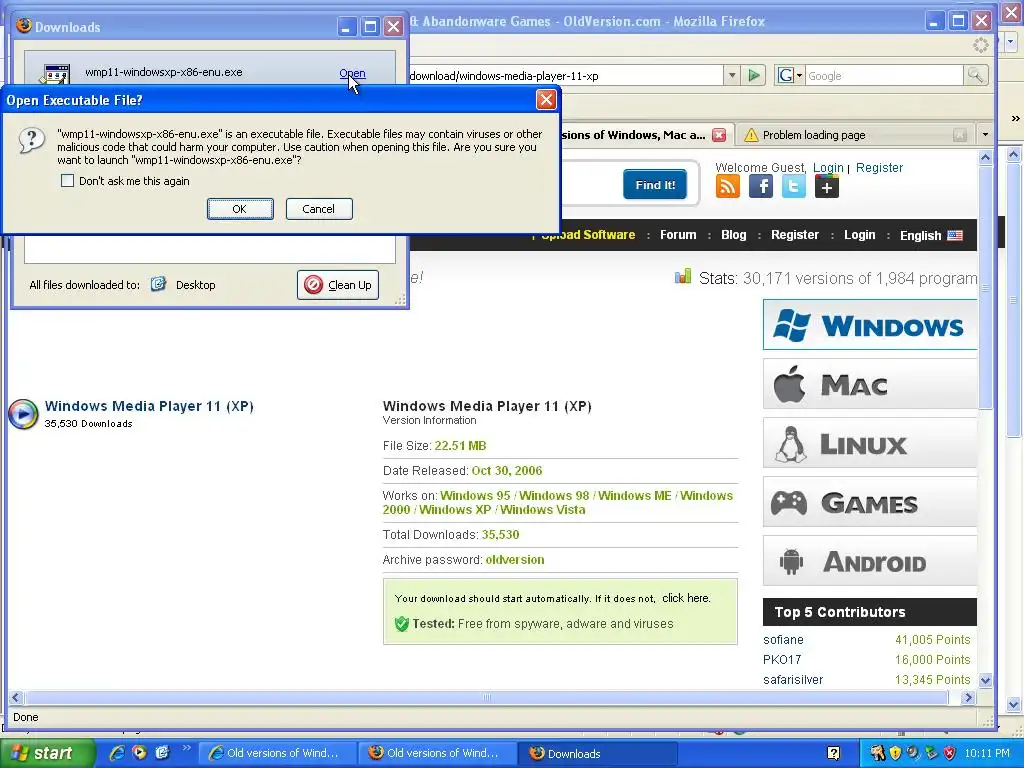Viewport: 1024px width, 768px height.
Task: Open the Forum nav item
Action: [x=678, y=235]
